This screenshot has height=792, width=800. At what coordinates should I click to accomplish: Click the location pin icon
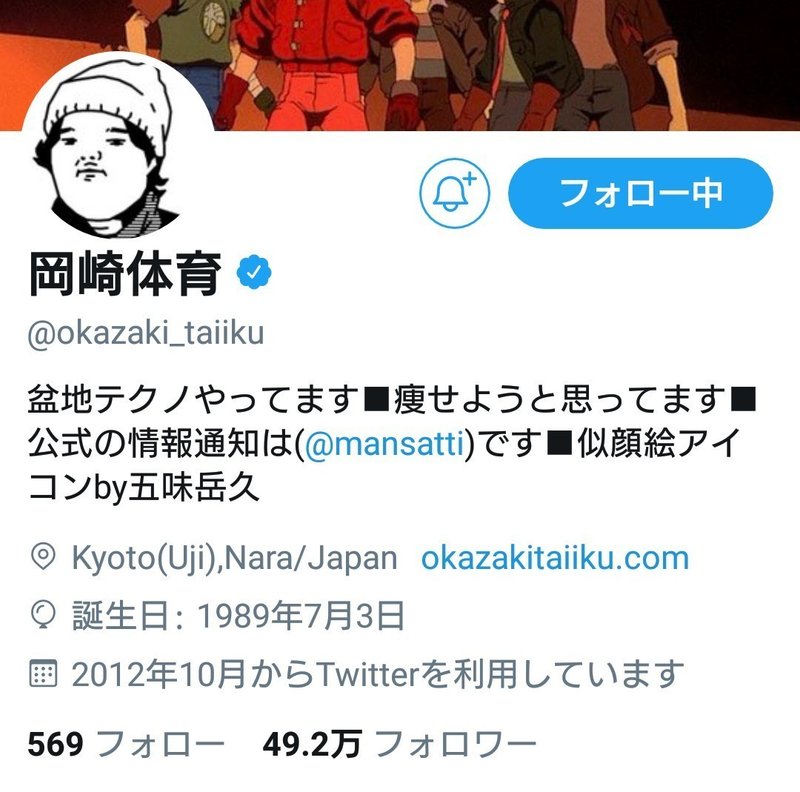43,557
